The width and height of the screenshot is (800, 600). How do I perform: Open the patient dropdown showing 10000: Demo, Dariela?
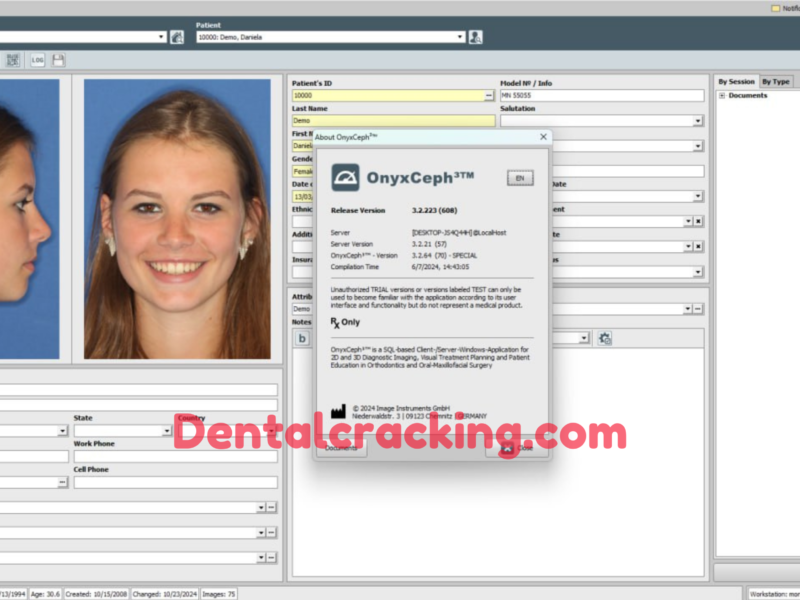pos(458,36)
